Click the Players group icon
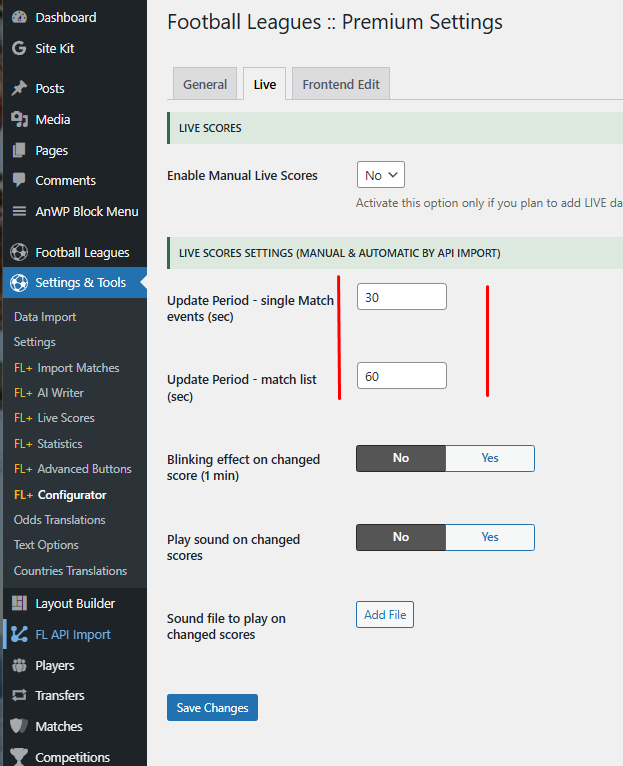This screenshot has height=766, width=623. point(19,665)
